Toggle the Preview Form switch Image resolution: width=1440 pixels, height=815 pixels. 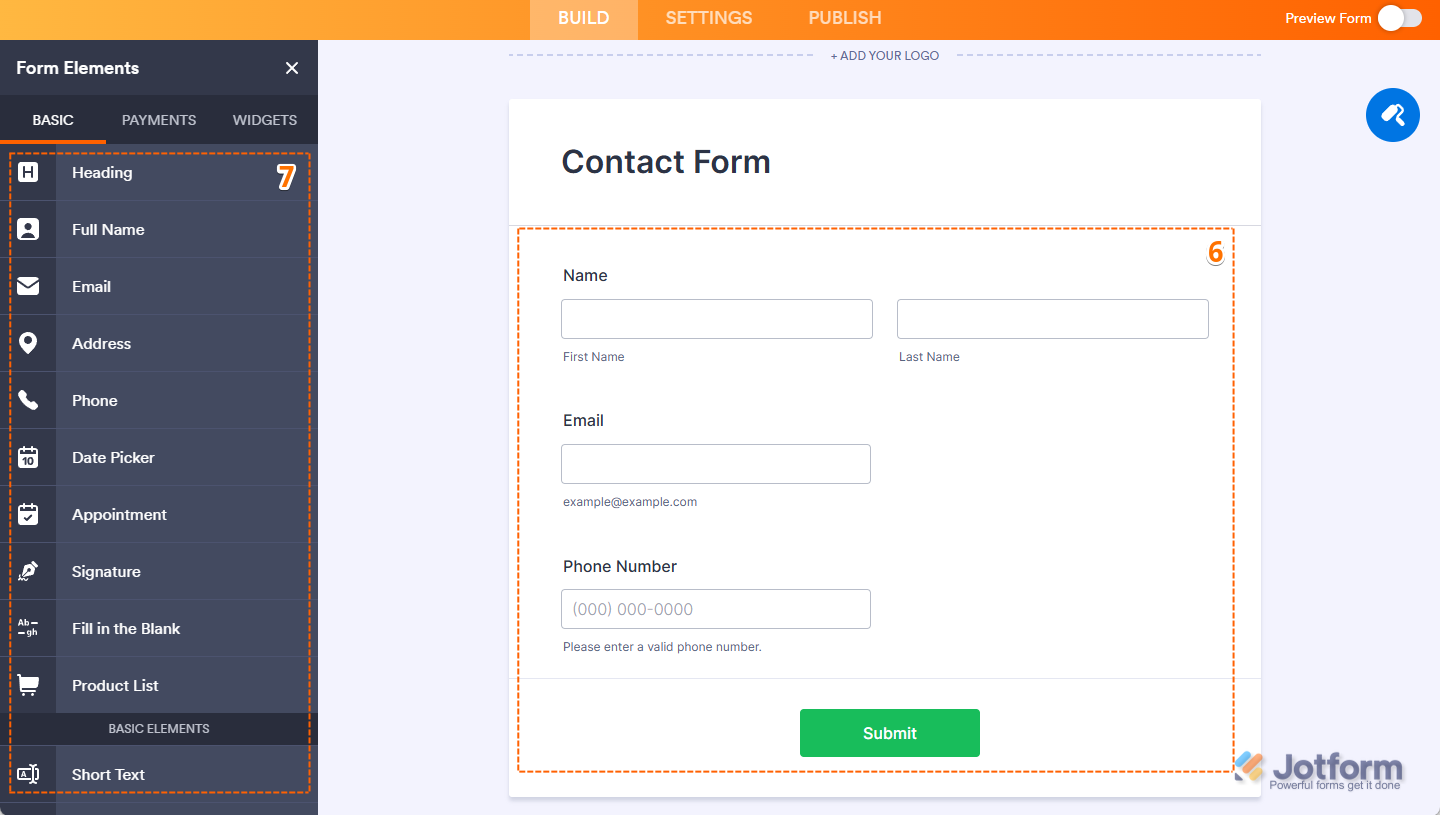point(1398,18)
